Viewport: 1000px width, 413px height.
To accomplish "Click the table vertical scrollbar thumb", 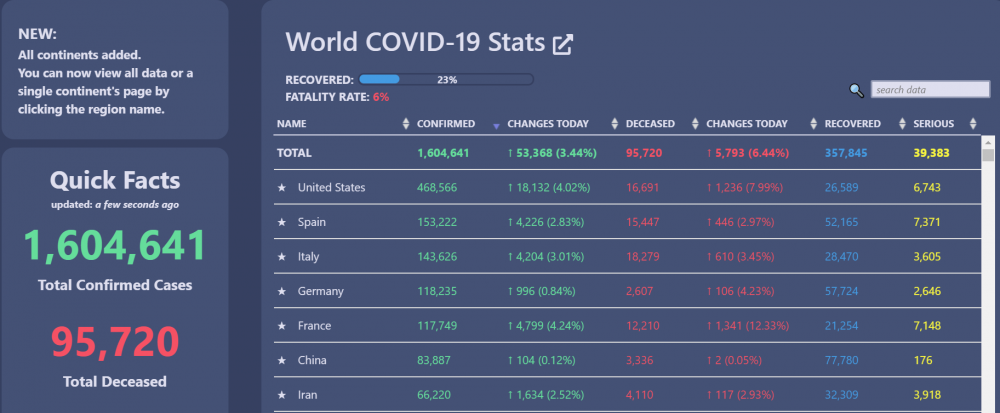I will pyautogui.click(x=988, y=156).
